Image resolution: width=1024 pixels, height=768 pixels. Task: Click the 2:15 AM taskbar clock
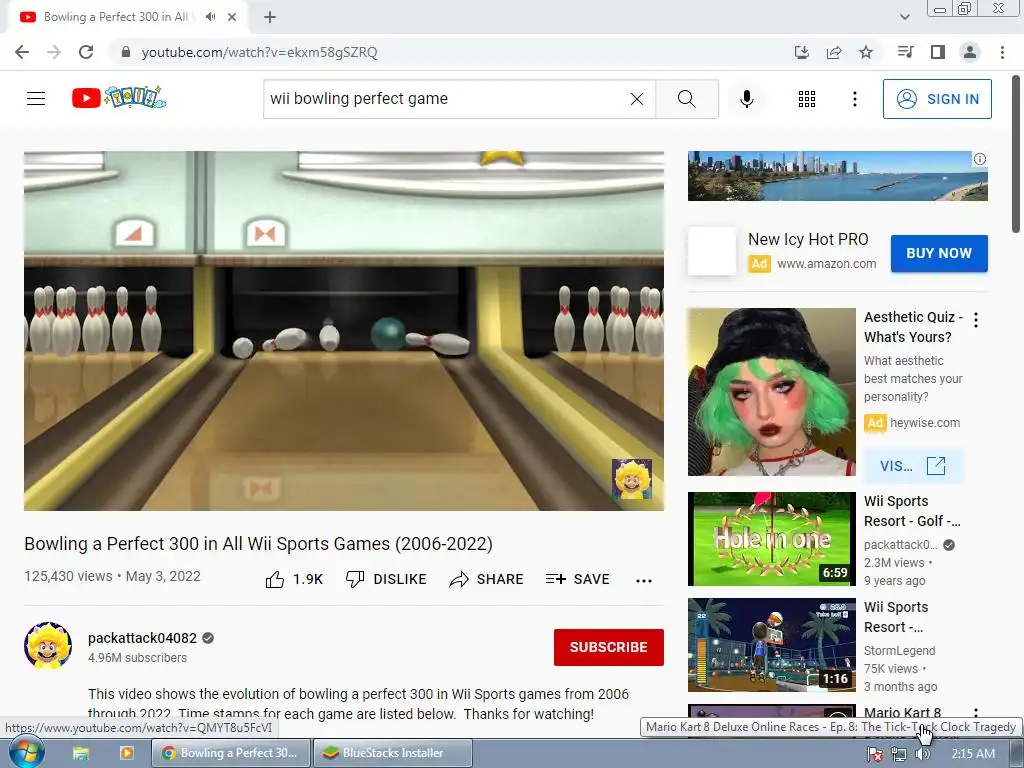coord(973,754)
